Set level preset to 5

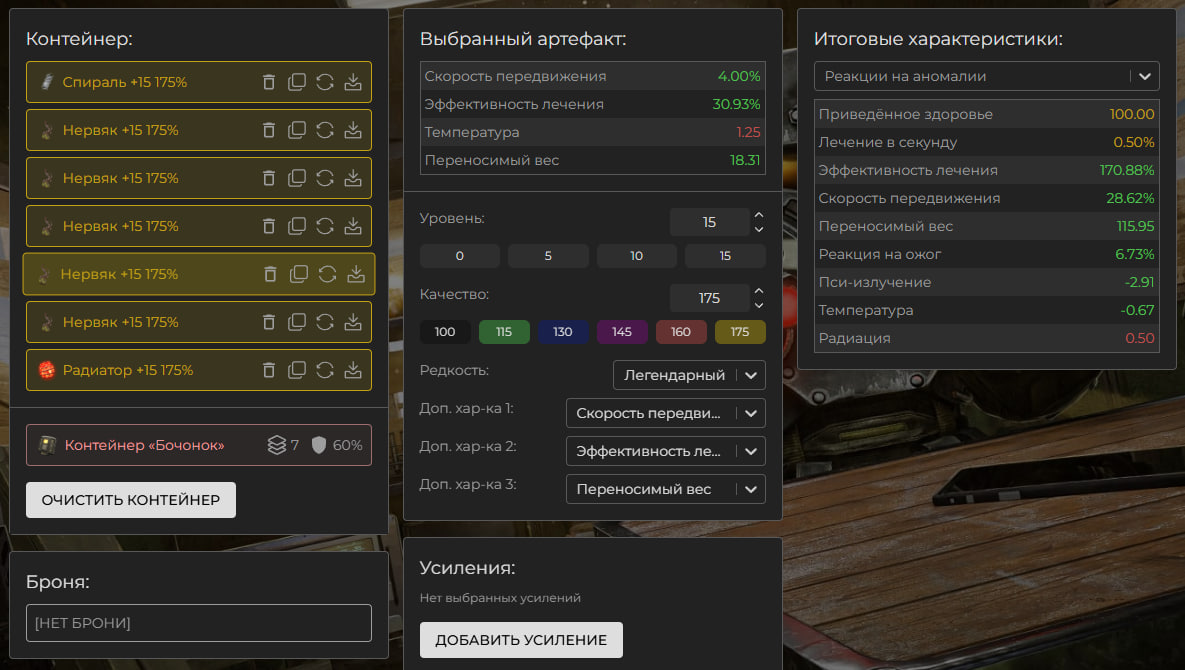point(548,255)
